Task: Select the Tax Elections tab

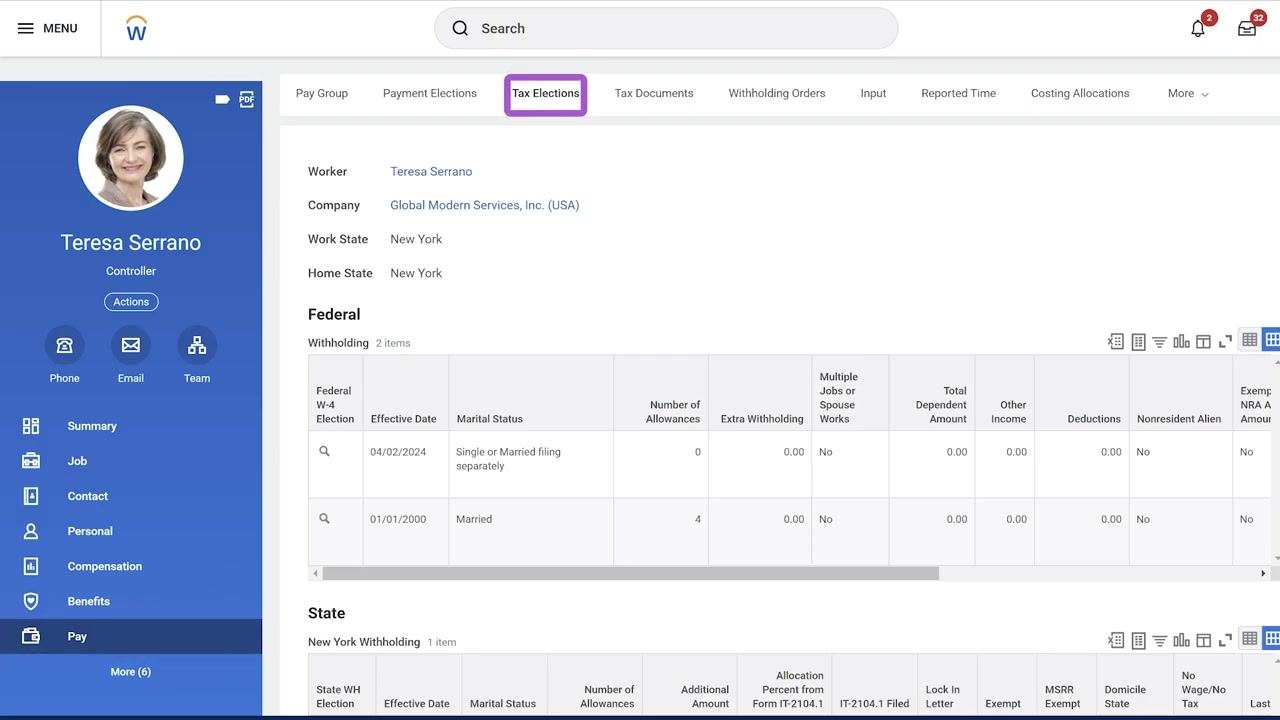Action: pyautogui.click(x=546, y=93)
